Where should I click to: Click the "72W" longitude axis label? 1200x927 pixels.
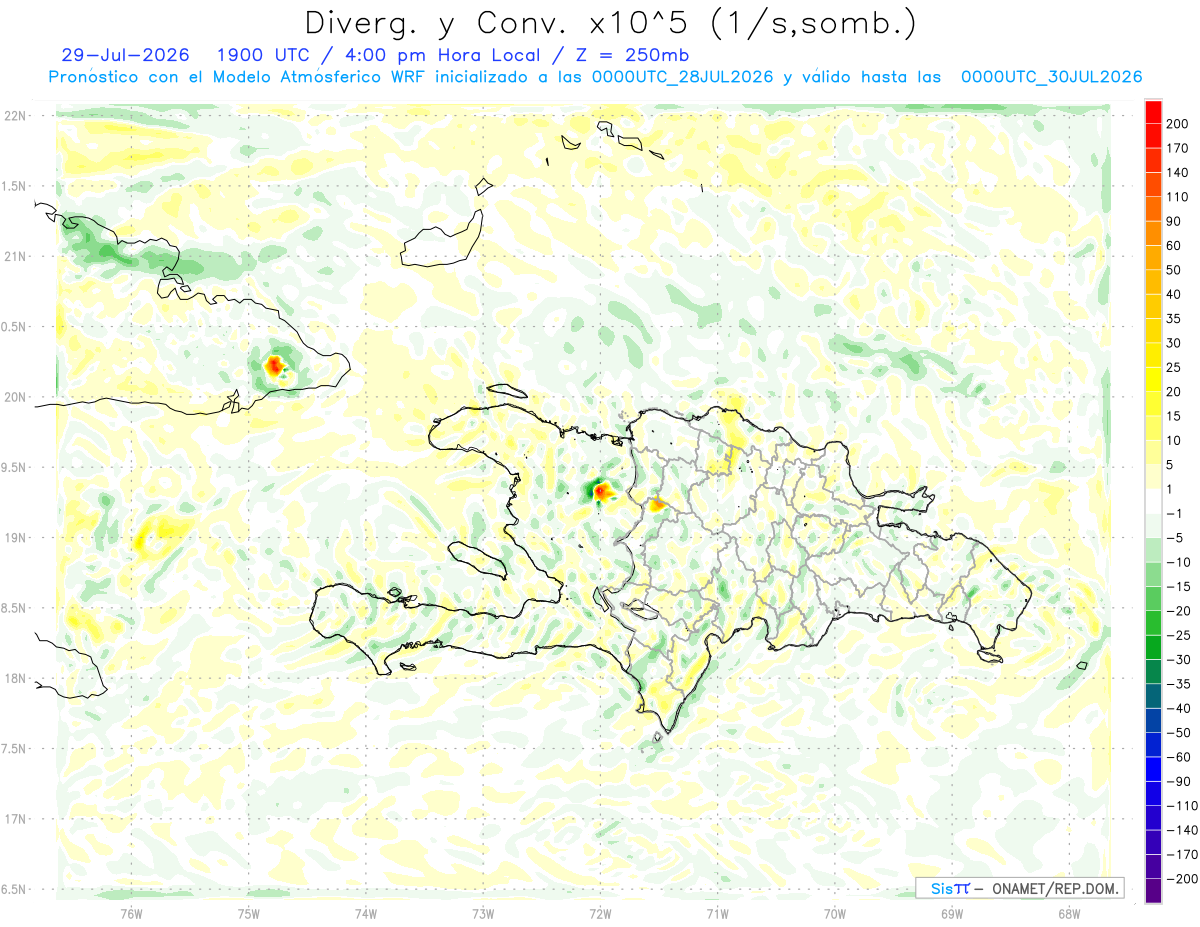pyautogui.click(x=600, y=913)
